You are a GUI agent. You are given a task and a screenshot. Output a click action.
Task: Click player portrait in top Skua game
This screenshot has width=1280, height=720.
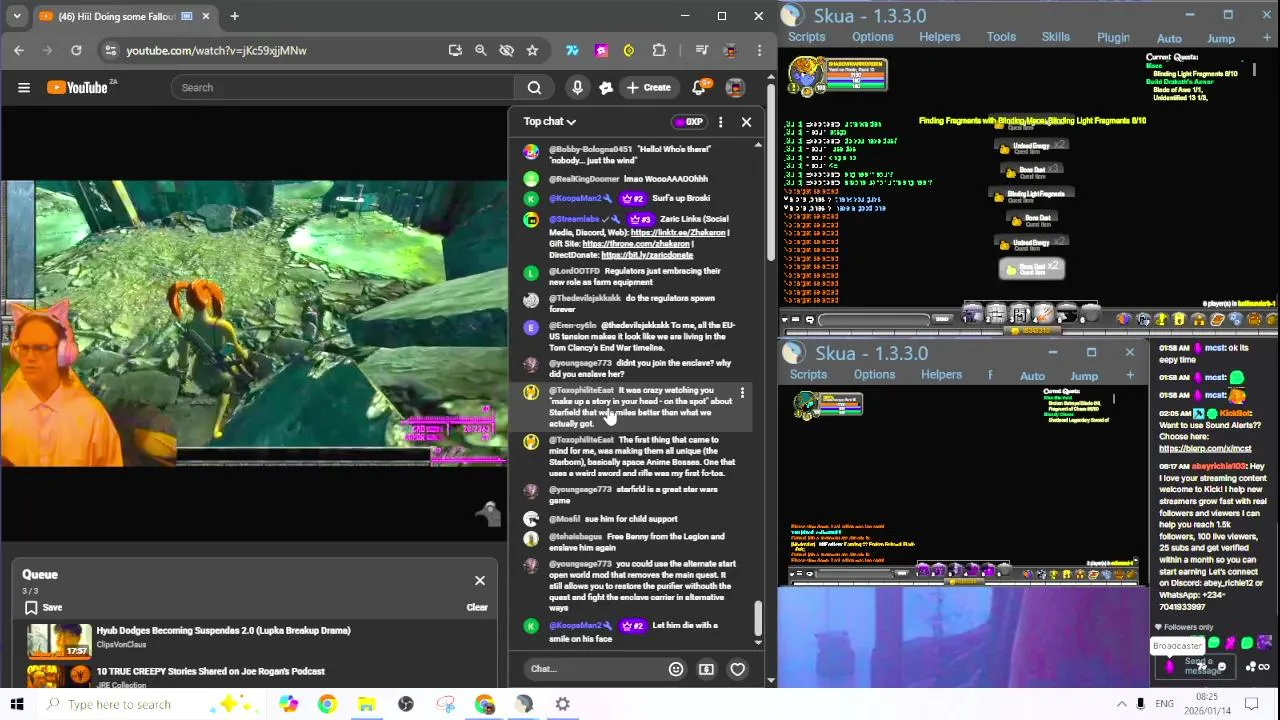tap(806, 72)
